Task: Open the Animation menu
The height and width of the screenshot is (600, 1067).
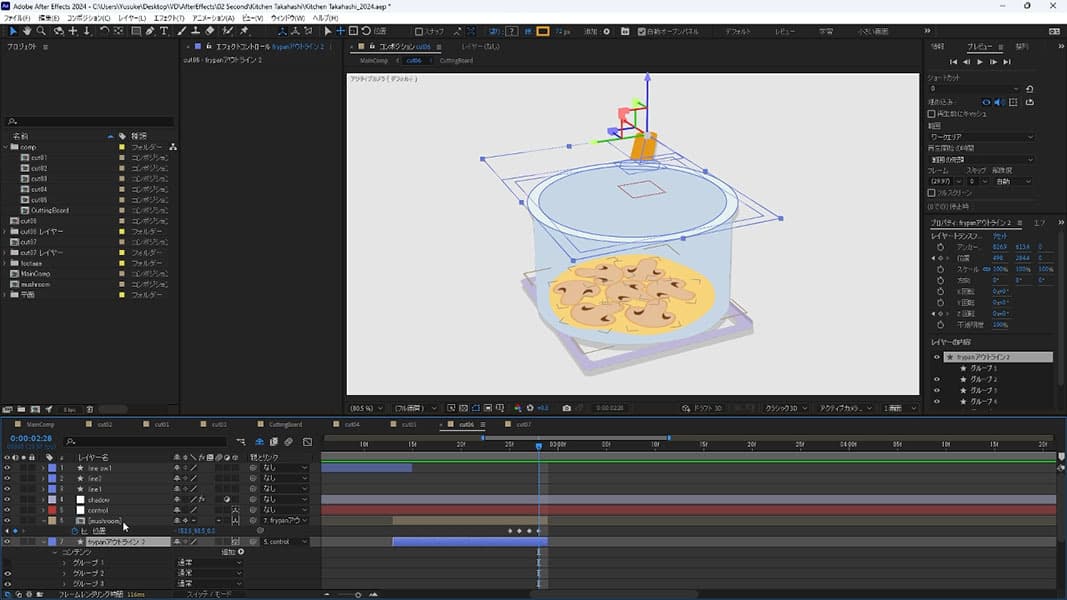Action: coord(212,18)
